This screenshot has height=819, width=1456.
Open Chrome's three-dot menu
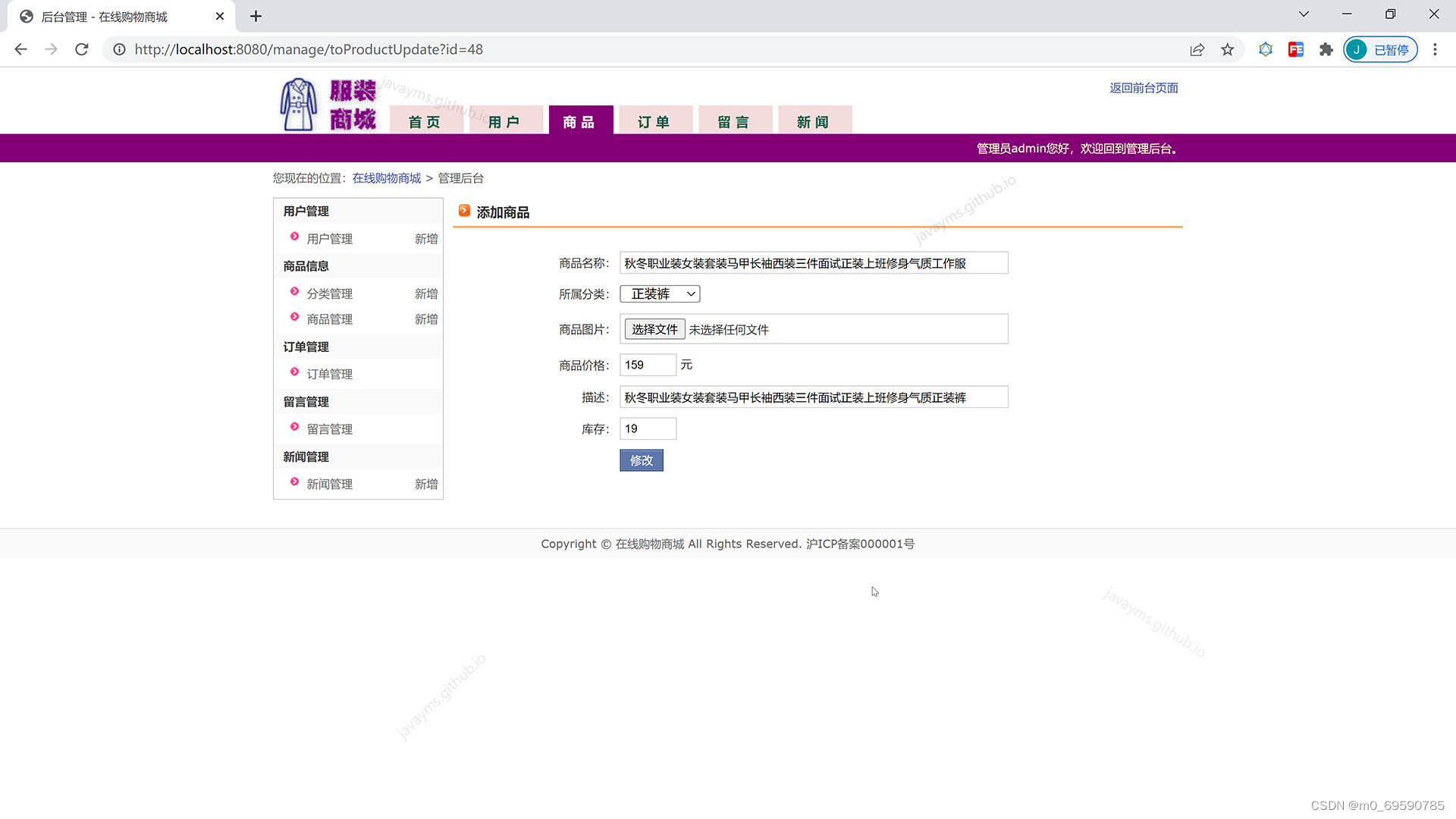[1435, 49]
